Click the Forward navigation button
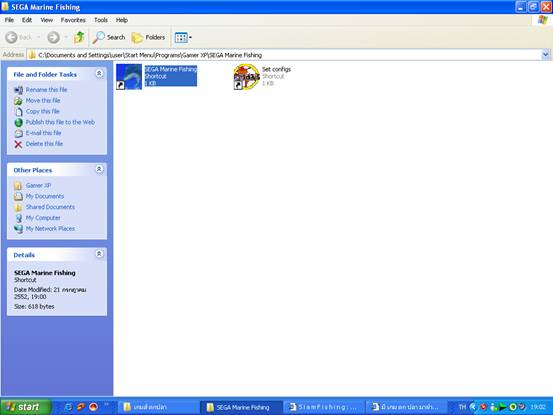553x415 pixels. 54,37
